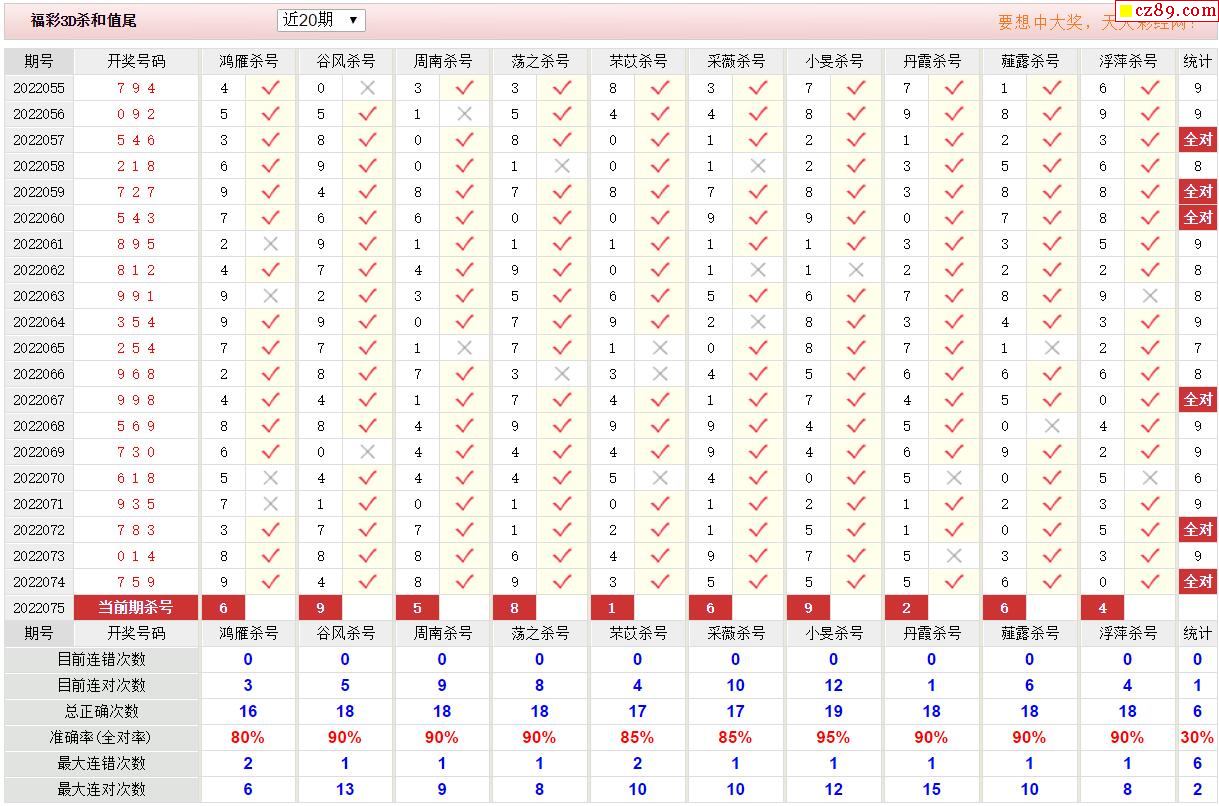Viewport: 1219px width, 806px height.
Task: Select the 最大连对次数 value 15 for 丹霞杀号
Action: point(931,790)
